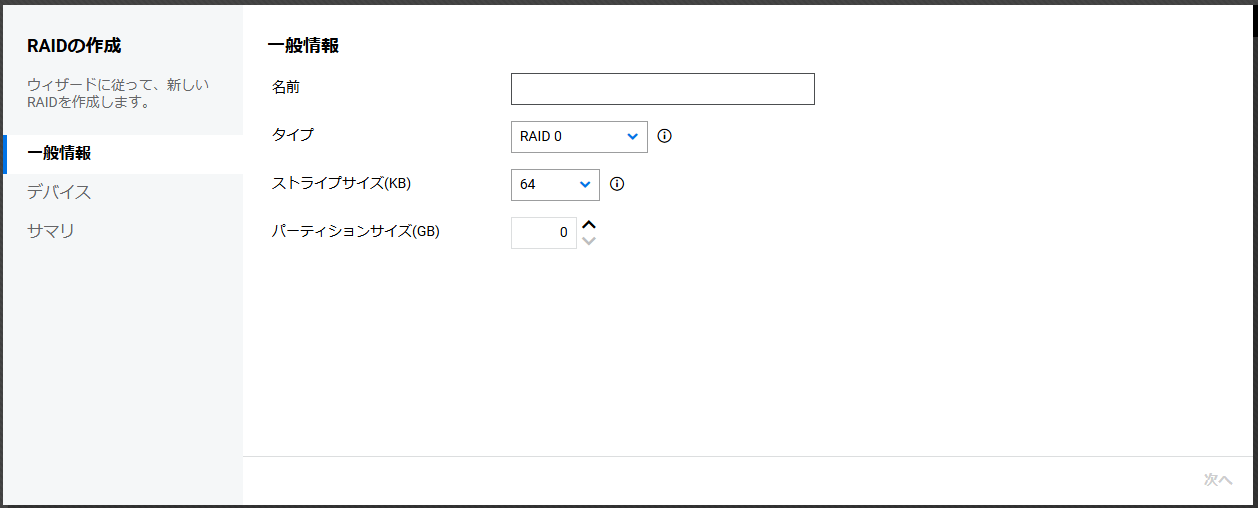Click the wizard description text in sidebar
The width and height of the screenshot is (1258, 508).
[x=118, y=93]
